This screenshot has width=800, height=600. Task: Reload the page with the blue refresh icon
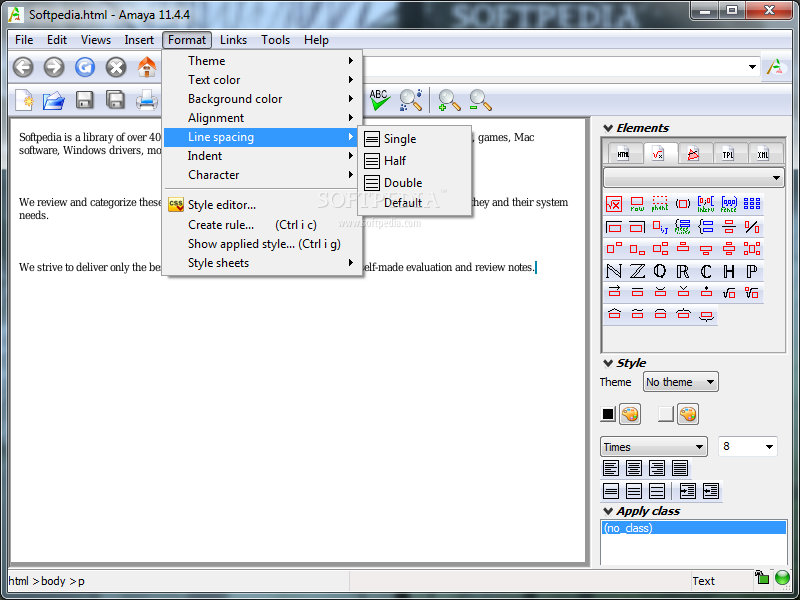coord(85,67)
